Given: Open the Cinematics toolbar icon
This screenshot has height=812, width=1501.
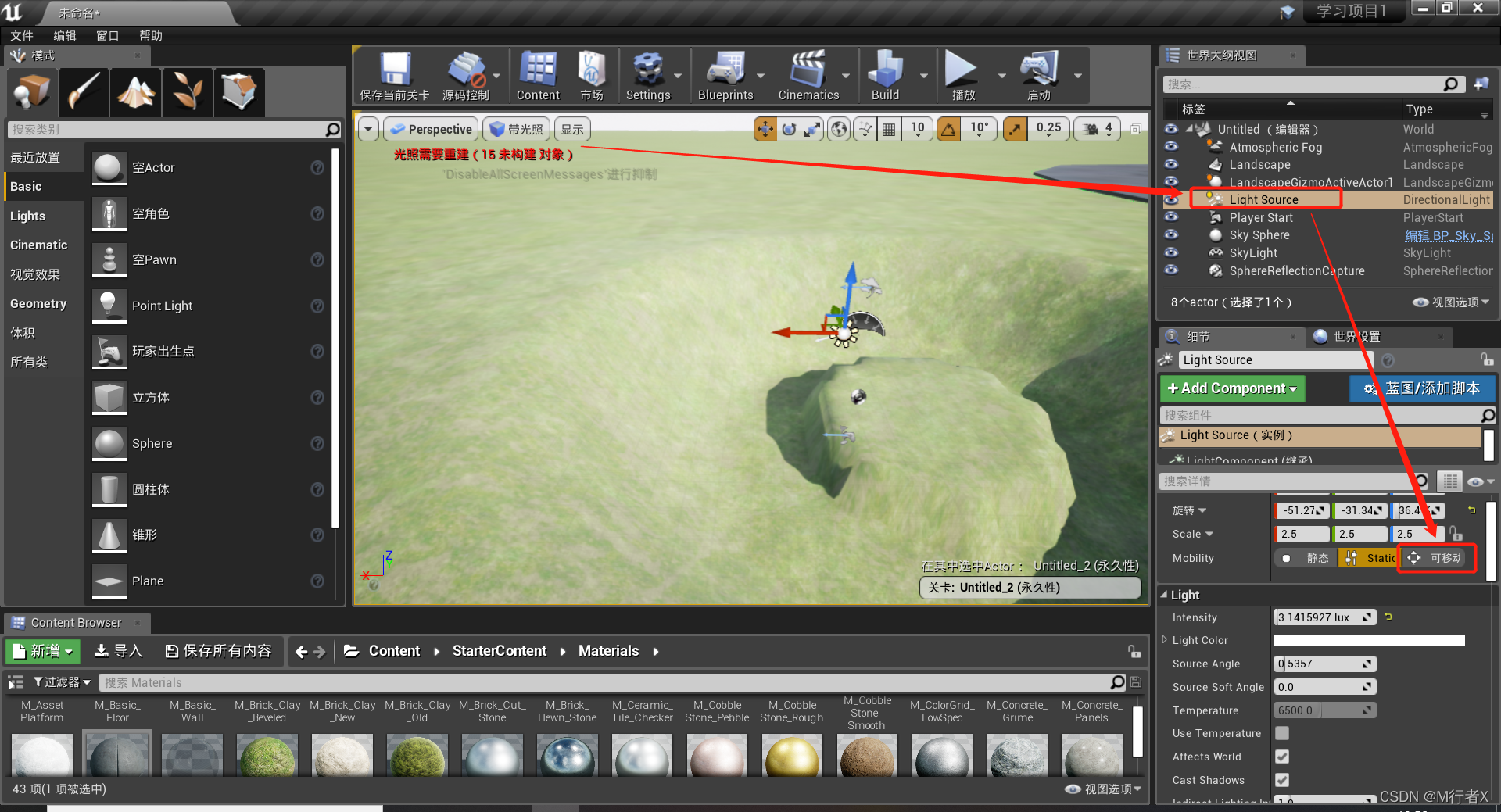Looking at the screenshot, I should (x=808, y=76).
